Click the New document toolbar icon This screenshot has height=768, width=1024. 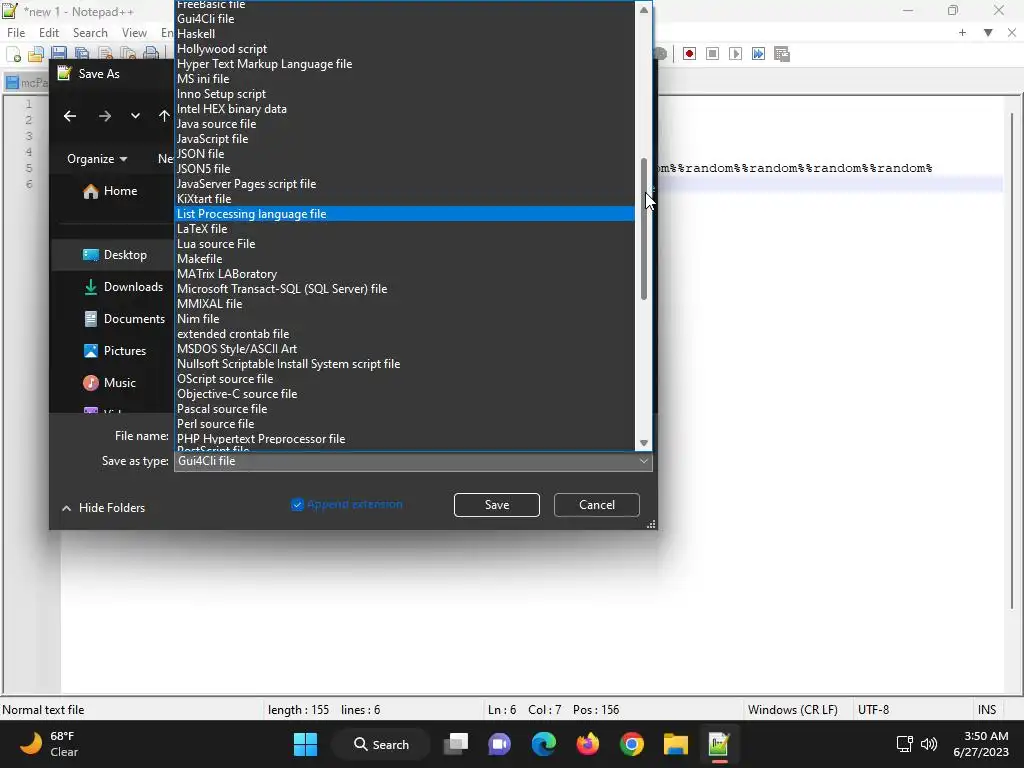(x=14, y=54)
